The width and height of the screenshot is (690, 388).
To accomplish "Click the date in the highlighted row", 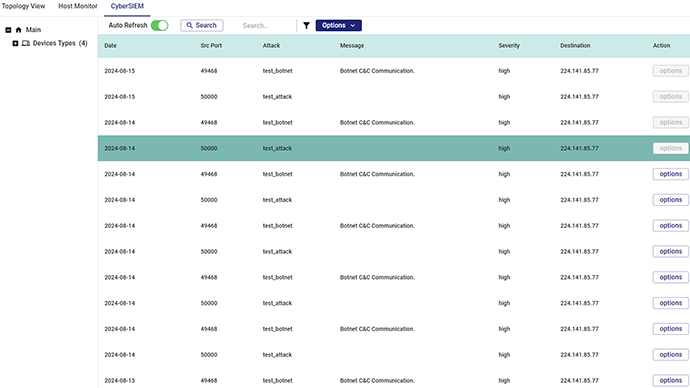I will click(120, 148).
